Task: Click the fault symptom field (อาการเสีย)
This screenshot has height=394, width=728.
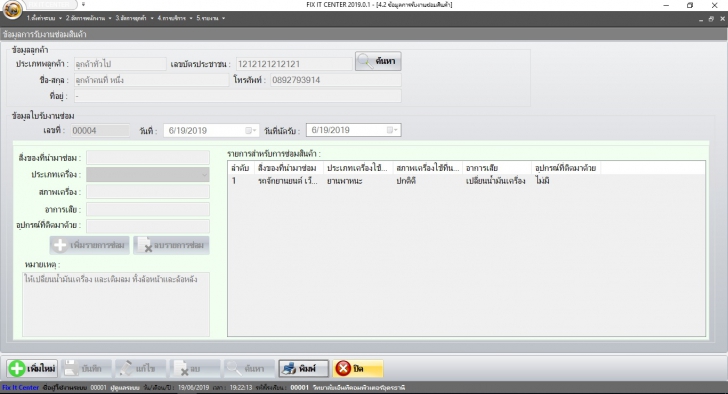Action: click(148, 209)
